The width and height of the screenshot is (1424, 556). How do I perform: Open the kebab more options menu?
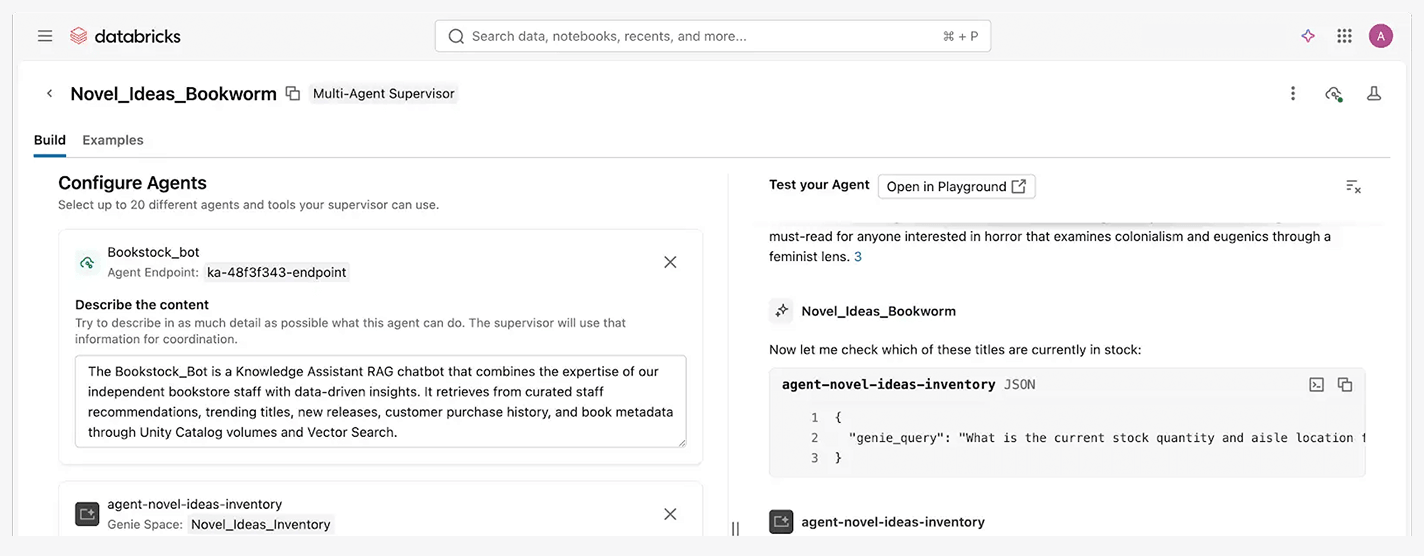pyautogui.click(x=1293, y=93)
